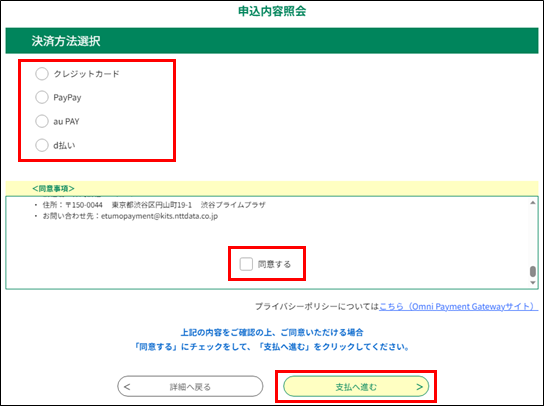Click the left chevron on 詳細へ戻る

127,387
